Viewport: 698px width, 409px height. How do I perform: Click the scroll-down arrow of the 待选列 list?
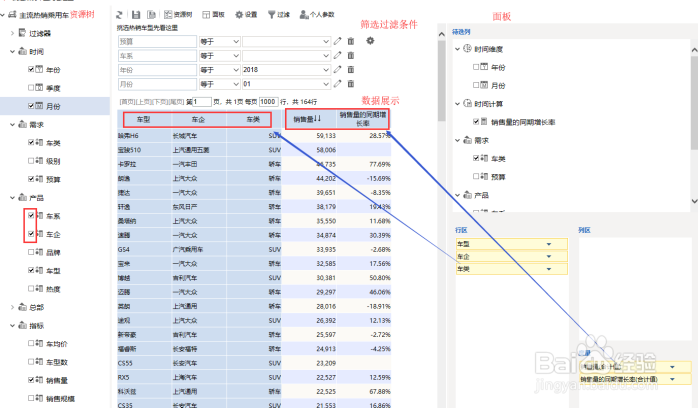click(694, 201)
